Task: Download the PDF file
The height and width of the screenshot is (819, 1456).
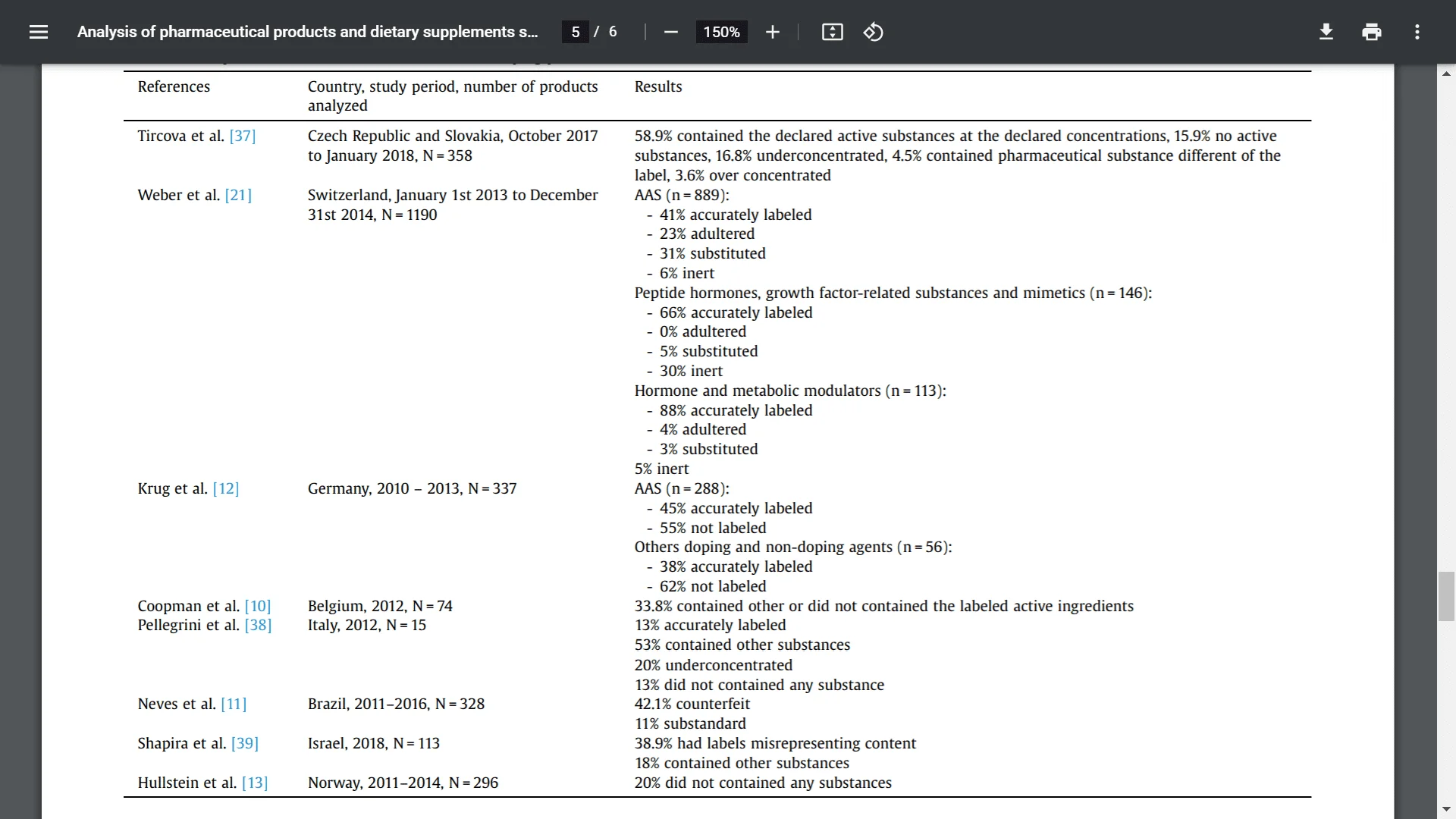Action: point(1326,32)
